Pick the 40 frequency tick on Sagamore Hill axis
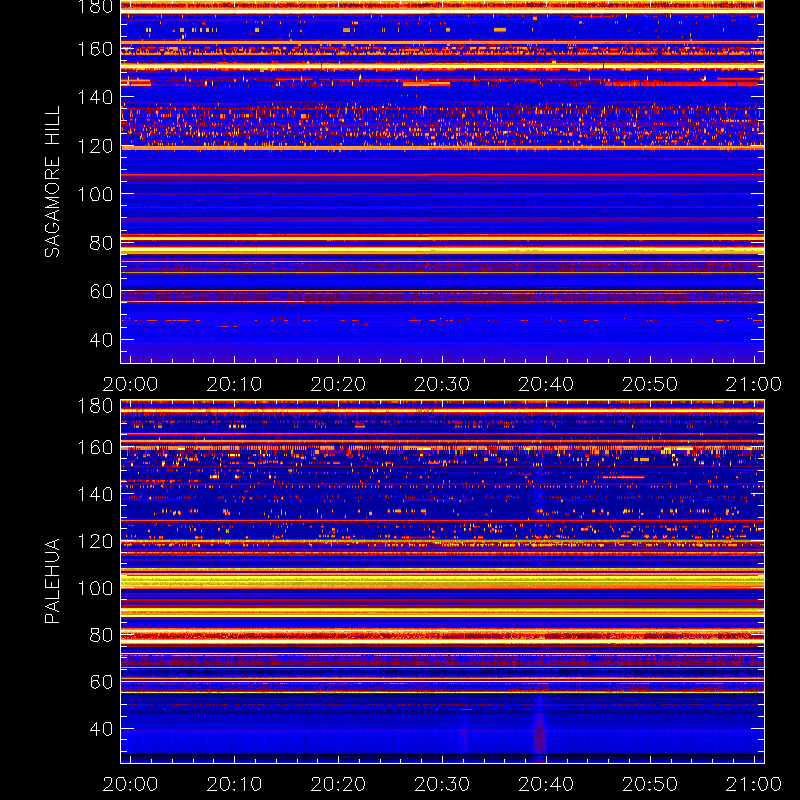 [101, 340]
